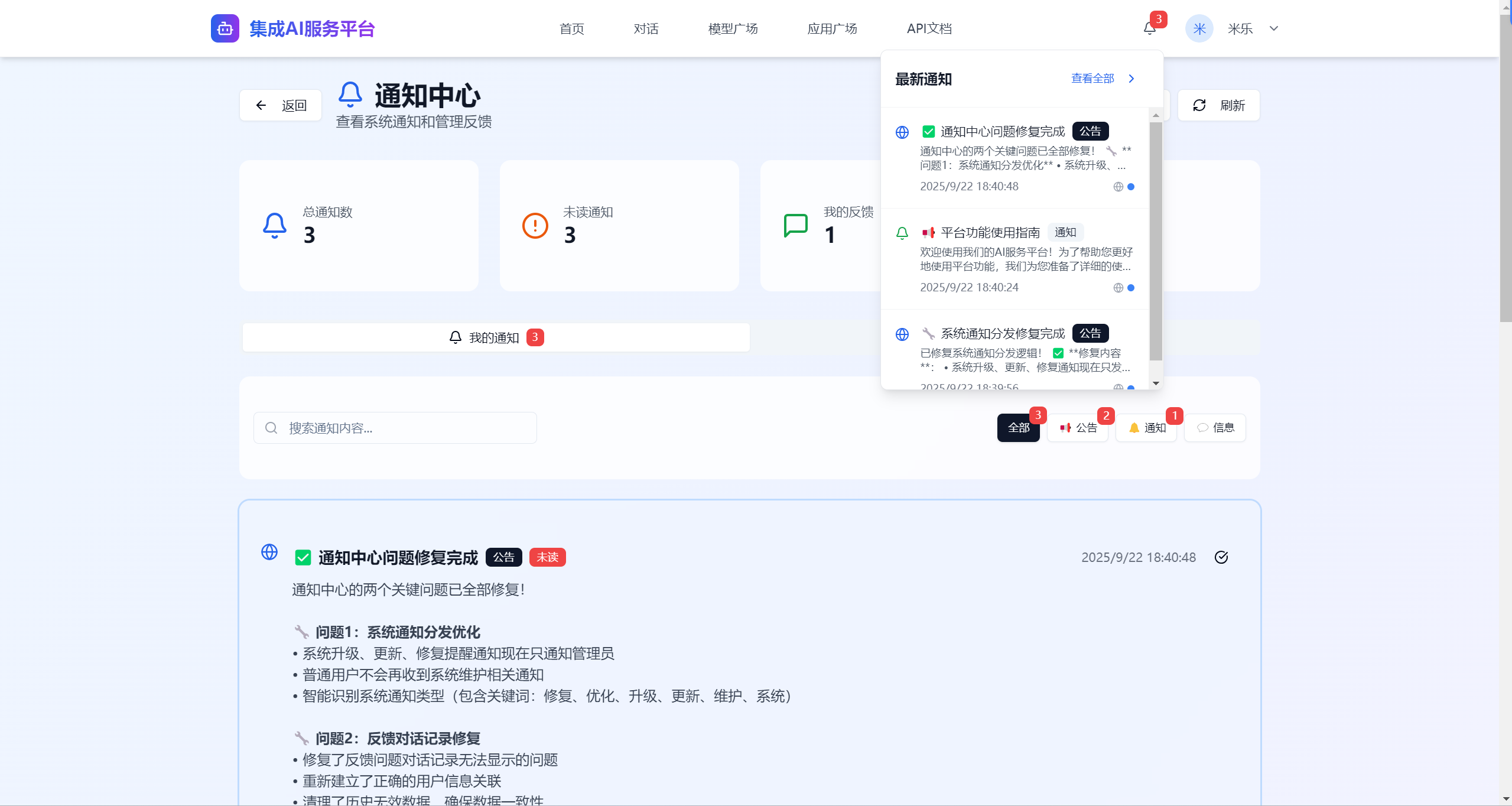Filter by 公告 category
The image size is (1512, 806).
tap(1078, 428)
